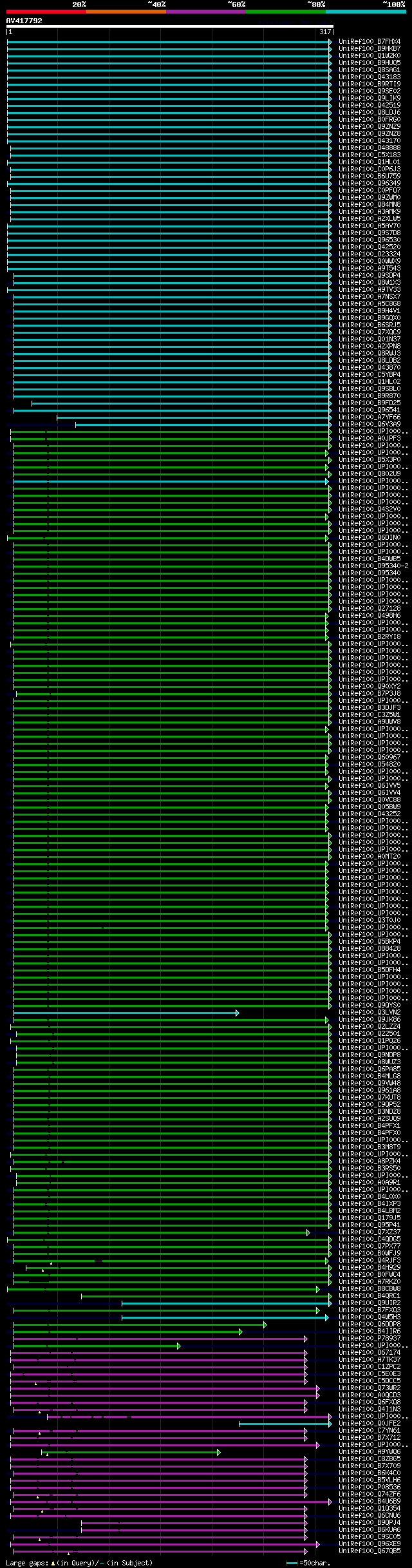This screenshot has width=412, height=1568.
Task: Click the UniRef100_C0P6J3 label
Action: click(x=370, y=169)
